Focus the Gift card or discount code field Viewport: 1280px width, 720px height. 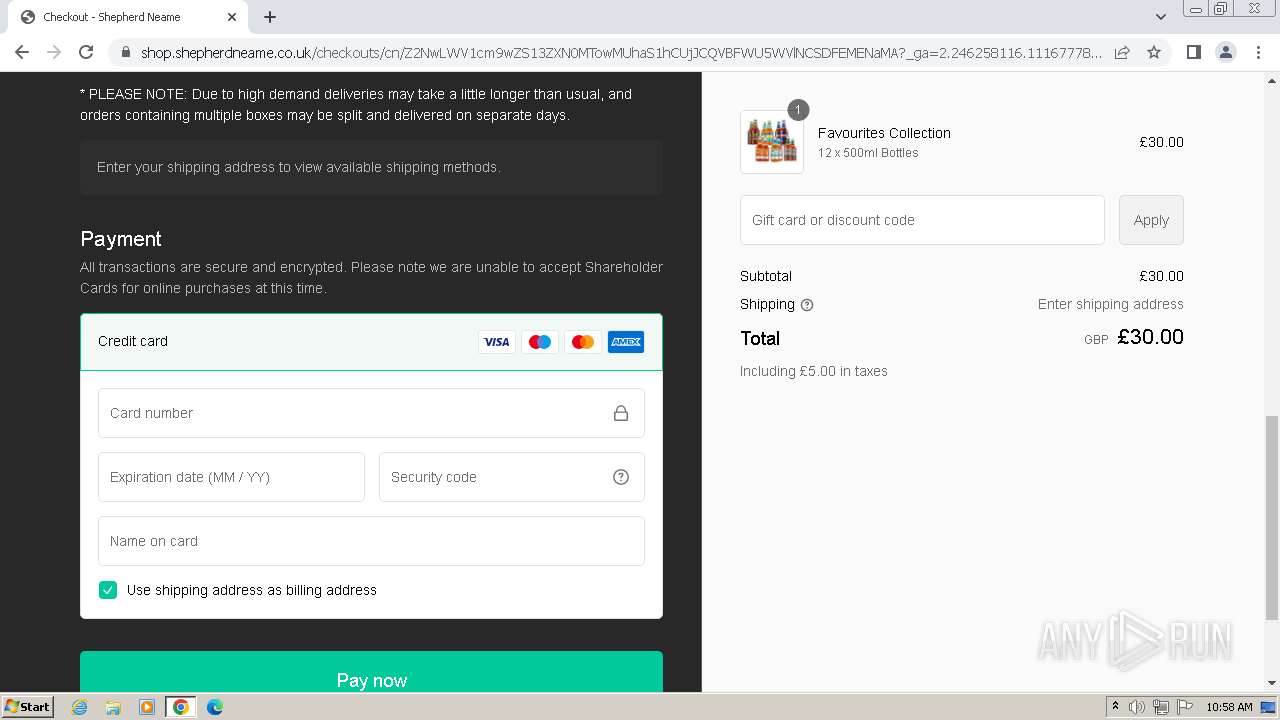(x=922, y=220)
